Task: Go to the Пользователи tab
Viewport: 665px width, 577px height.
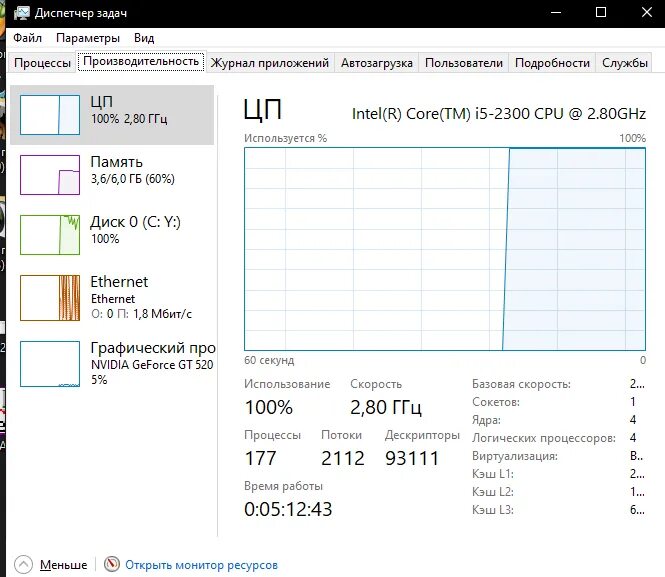Action: click(x=464, y=63)
